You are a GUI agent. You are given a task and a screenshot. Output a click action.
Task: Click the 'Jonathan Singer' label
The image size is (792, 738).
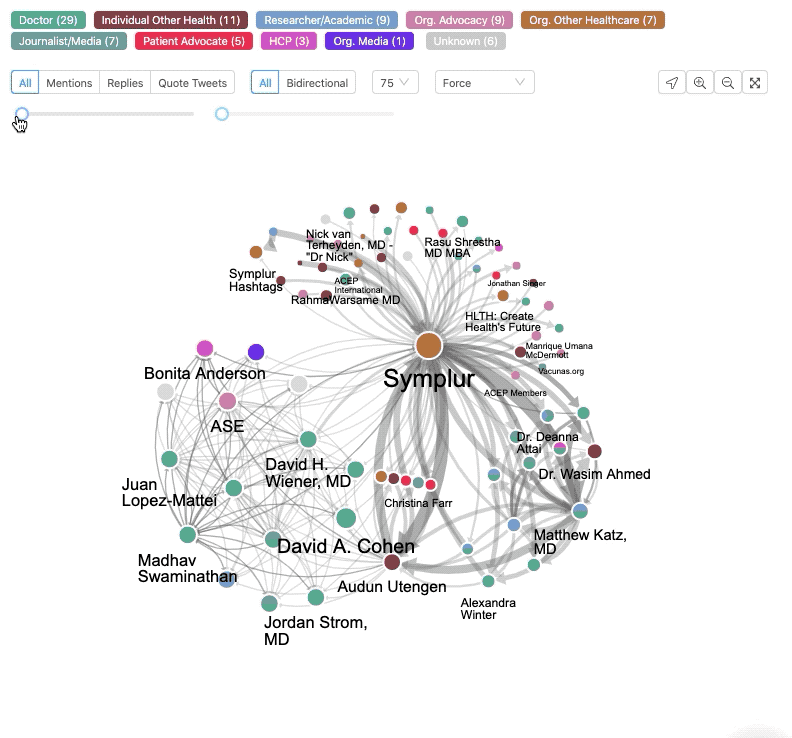click(x=516, y=283)
